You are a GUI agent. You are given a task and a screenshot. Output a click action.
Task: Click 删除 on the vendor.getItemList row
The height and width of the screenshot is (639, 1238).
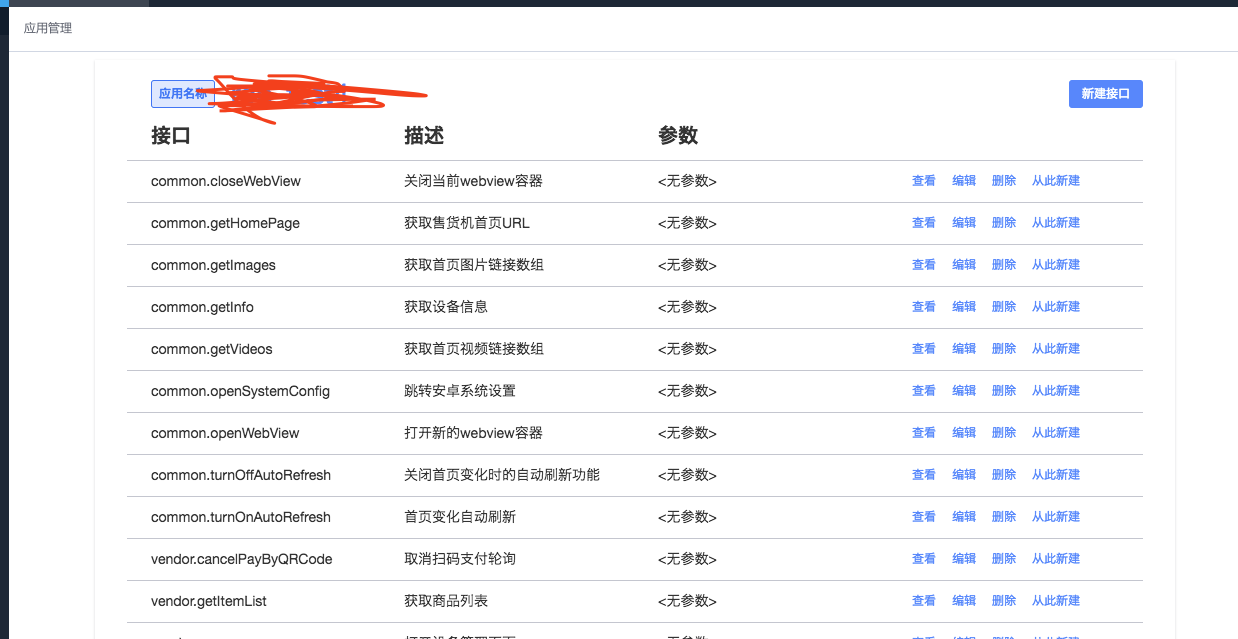(1004, 601)
